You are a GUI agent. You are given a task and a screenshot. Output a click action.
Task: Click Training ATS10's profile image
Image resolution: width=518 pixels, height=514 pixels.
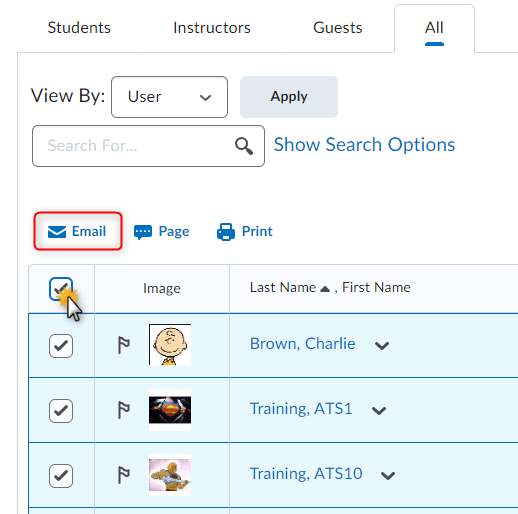click(170, 475)
